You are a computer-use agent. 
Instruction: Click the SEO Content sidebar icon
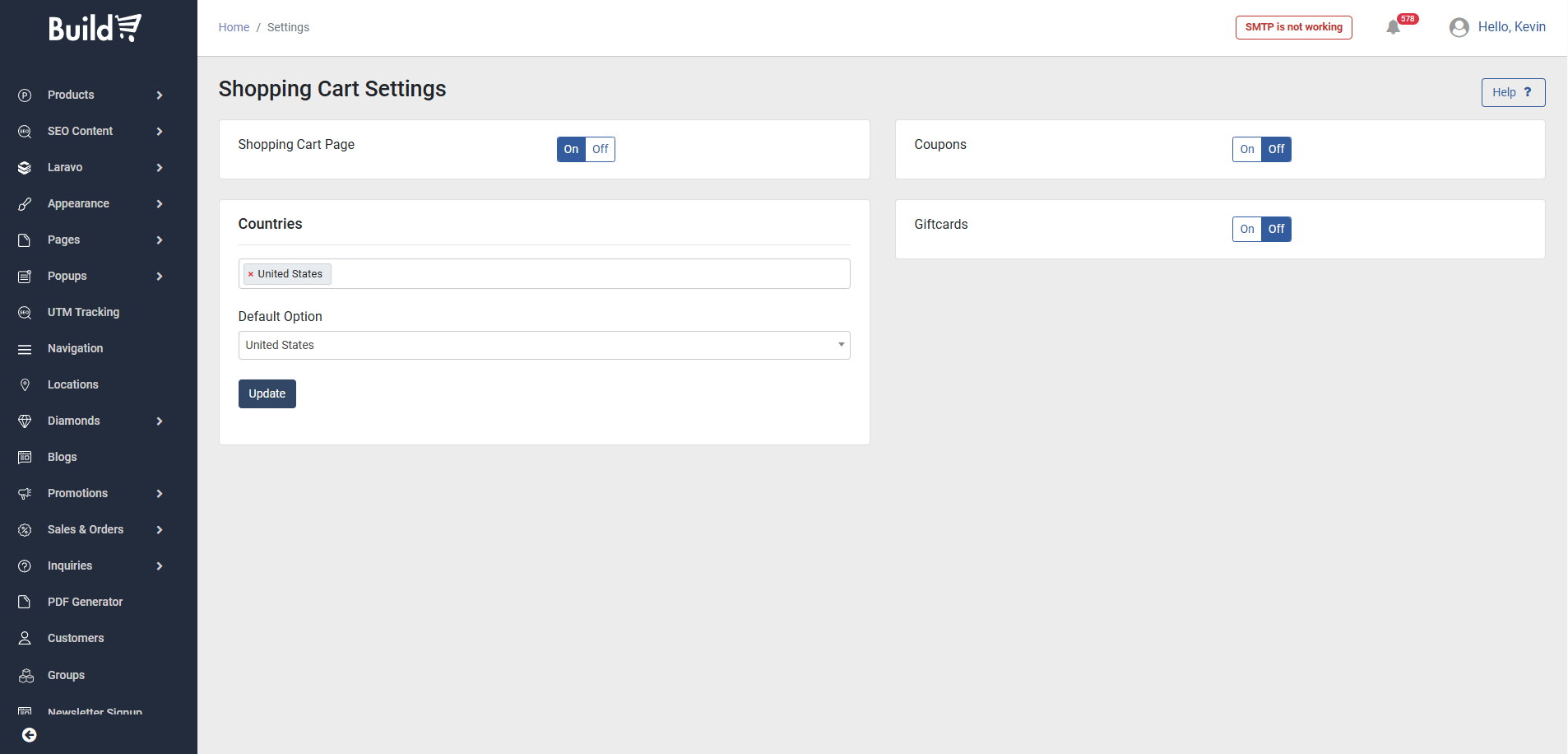[x=25, y=132]
